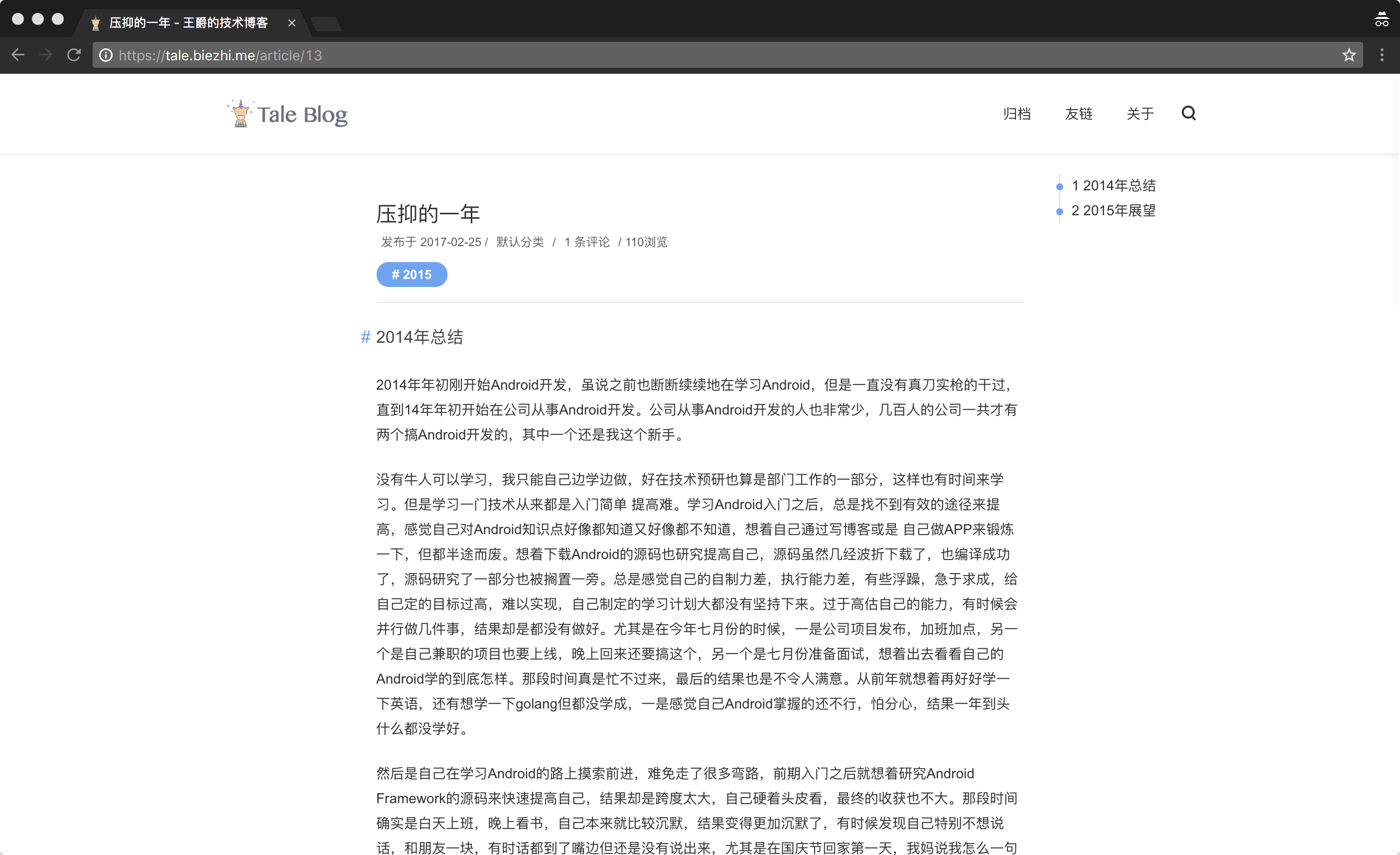Click the forward navigation arrow
The width and height of the screenshot is (1400, 855).
tap(46, 55)
